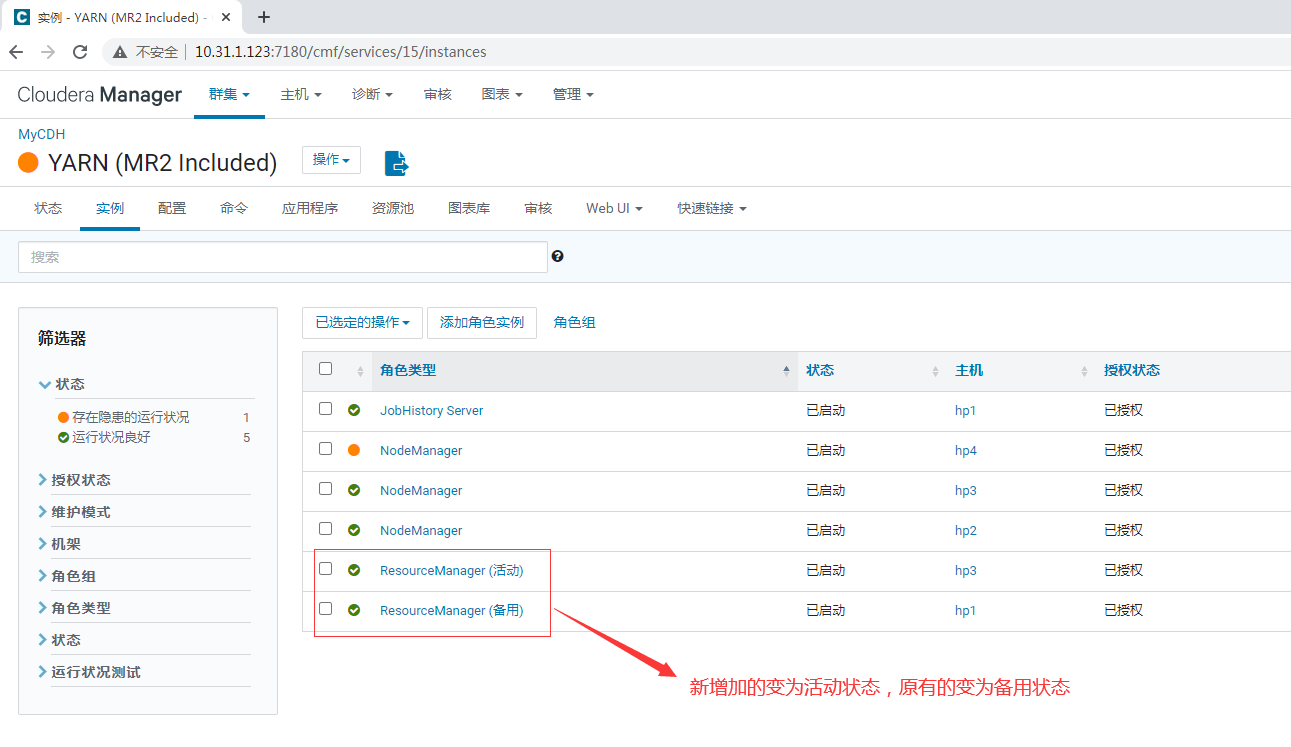The width and height of the screenshot is (1291, 747).
Task: Open the MyCDH cluster breadcrumb link
Action: point(41,134)
